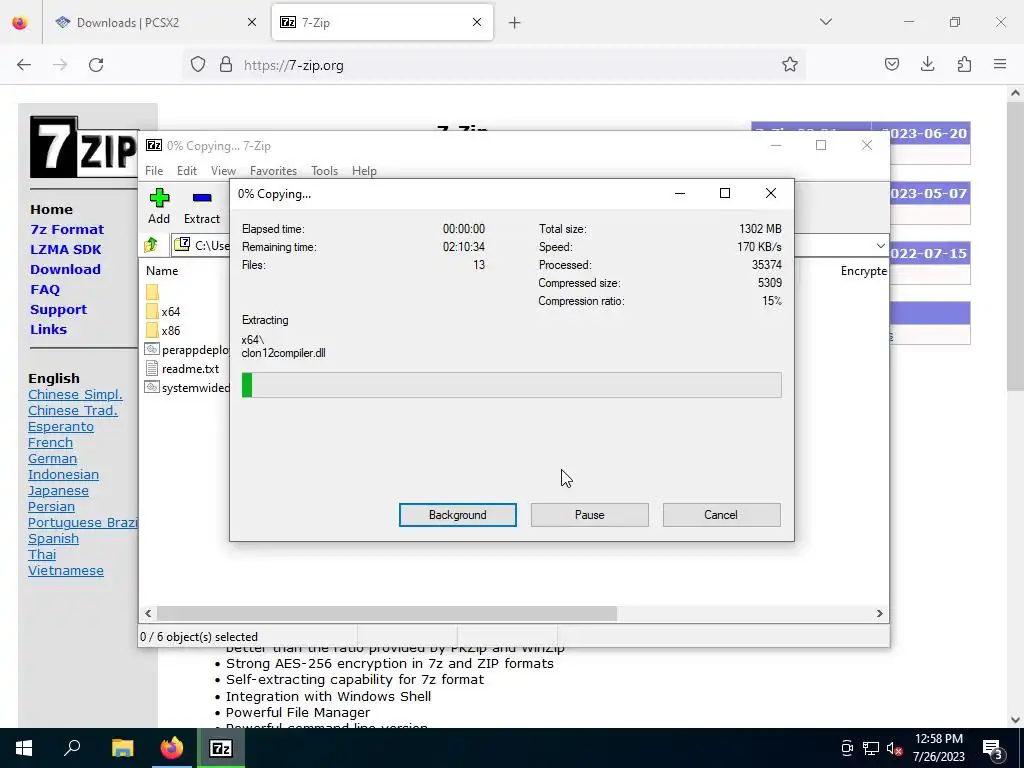
Task: Click the Firefox reload icon
Action: (x=96, y=65)
